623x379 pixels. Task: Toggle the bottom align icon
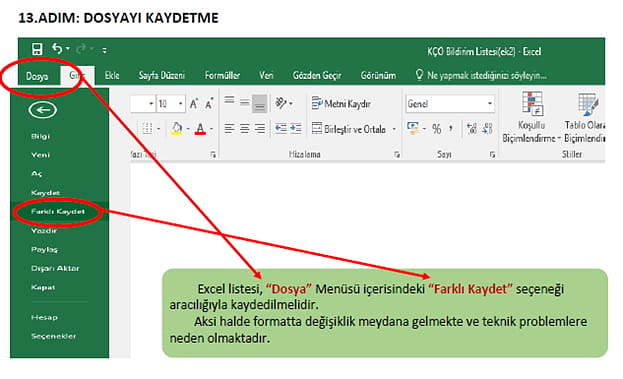pos(259,104)
